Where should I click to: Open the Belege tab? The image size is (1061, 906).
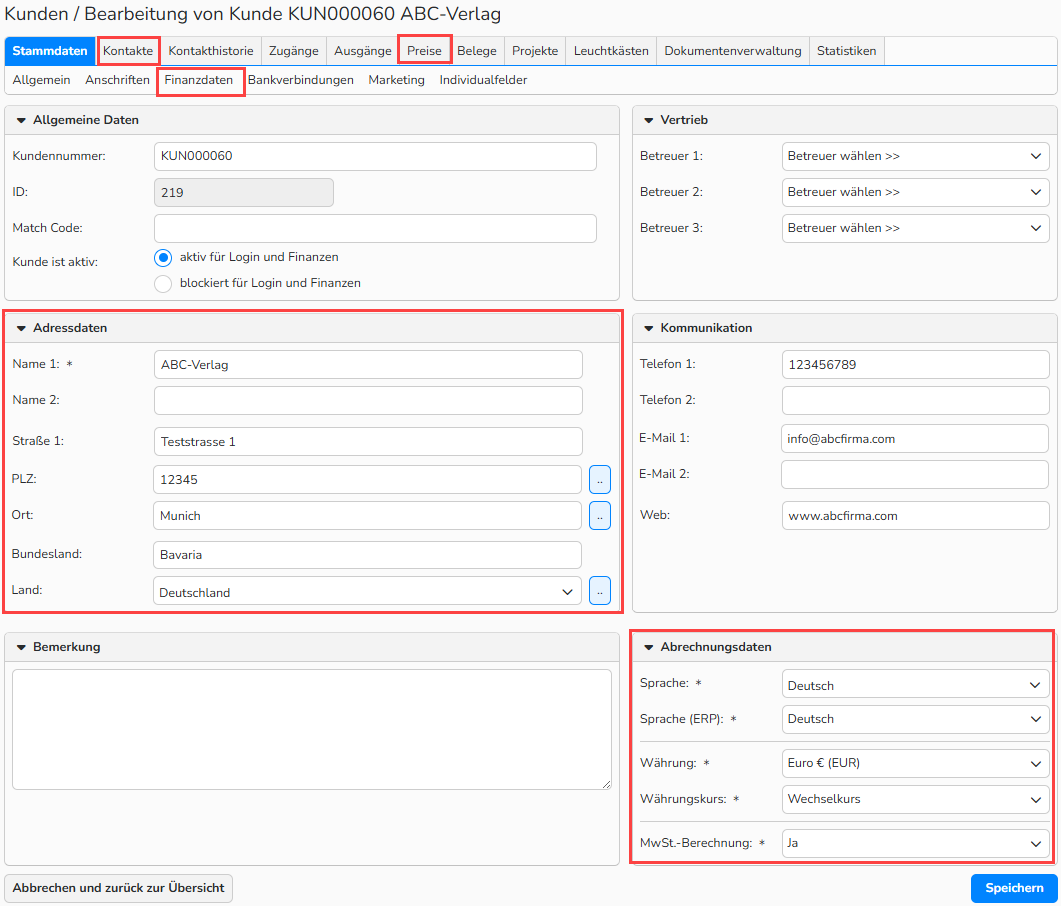click(x=476, y=51)
